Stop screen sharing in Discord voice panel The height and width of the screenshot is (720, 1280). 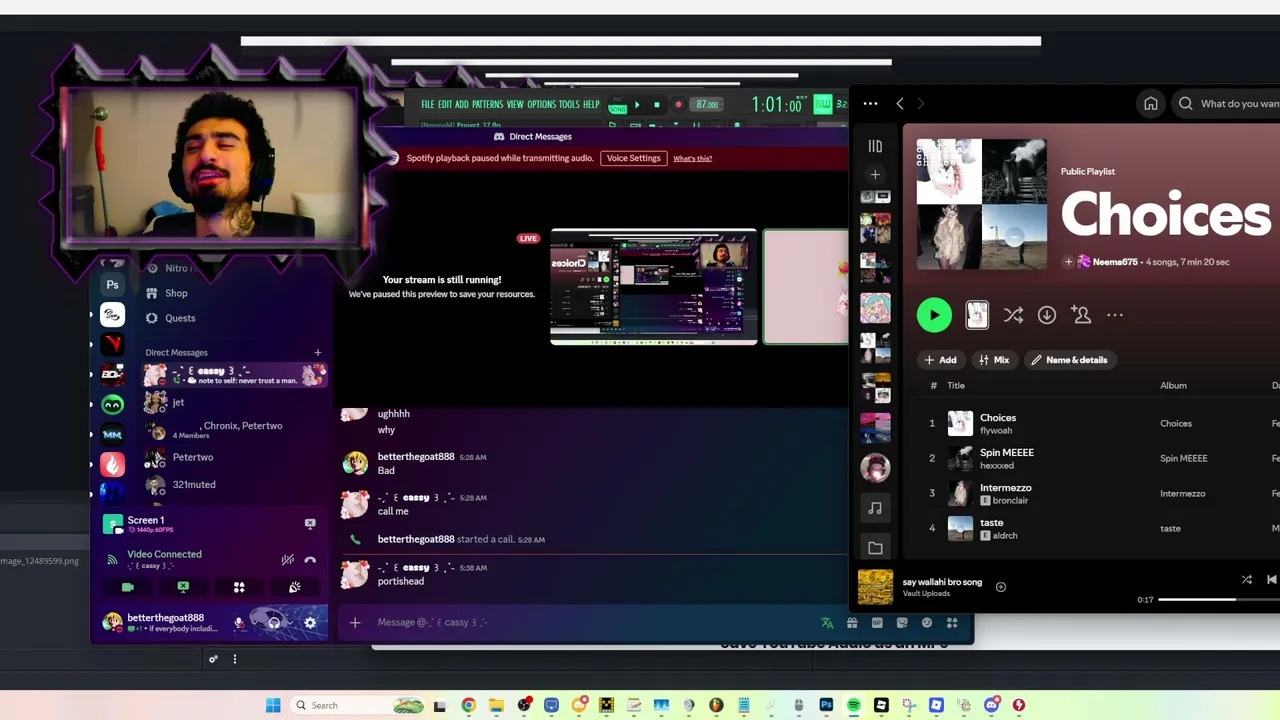[183, 587]
